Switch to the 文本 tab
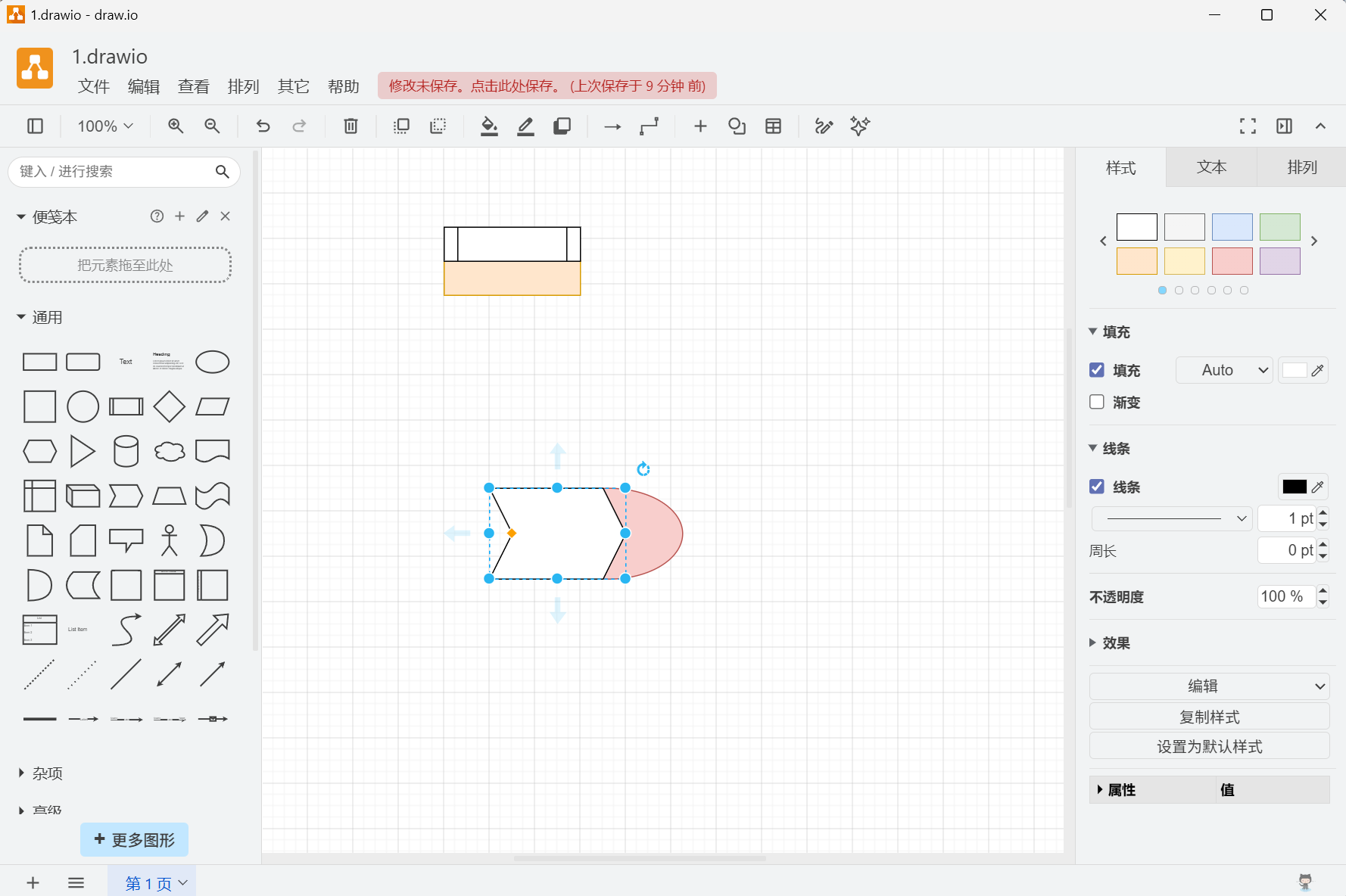 click(1211, 167)
